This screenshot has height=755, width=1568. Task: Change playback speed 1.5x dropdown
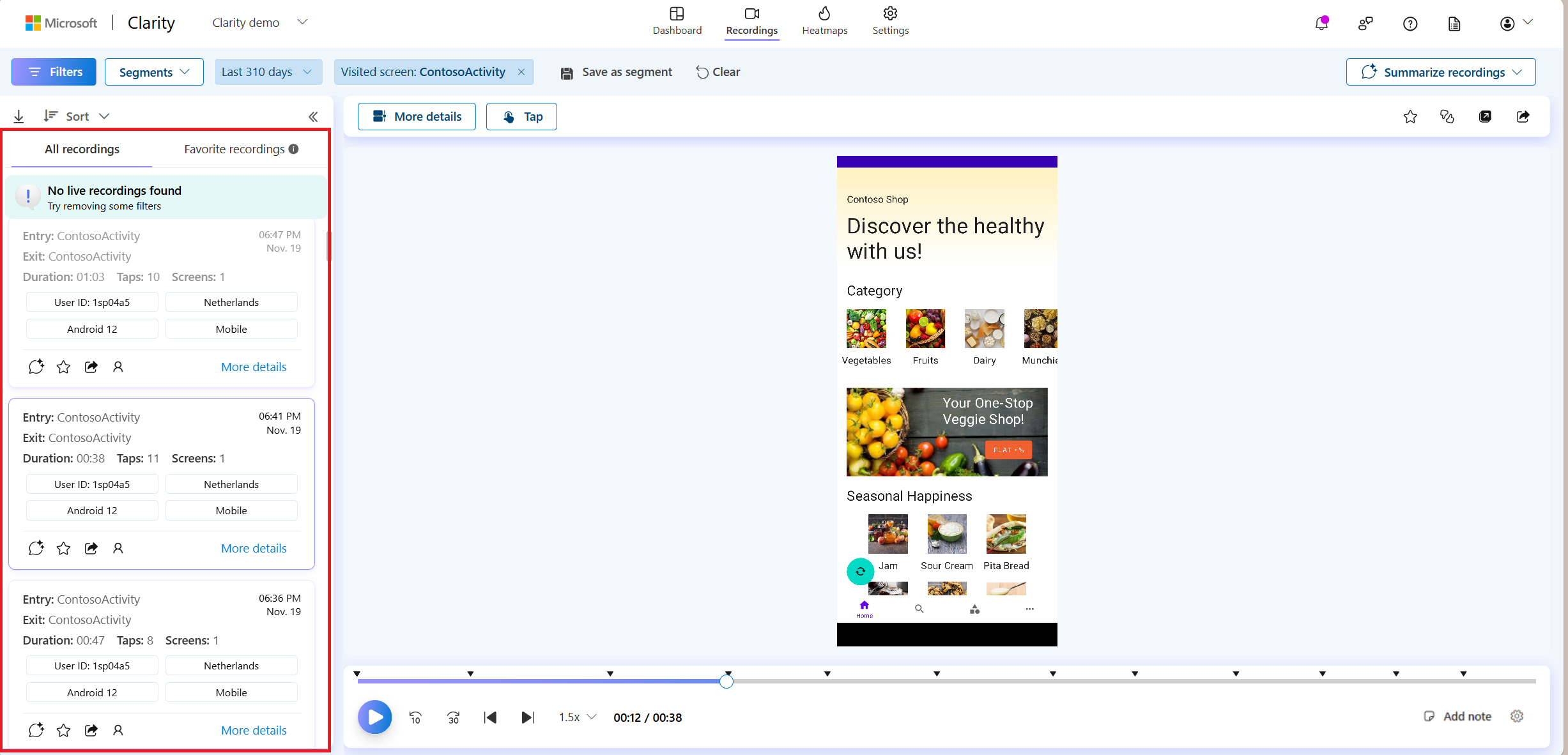577,717
